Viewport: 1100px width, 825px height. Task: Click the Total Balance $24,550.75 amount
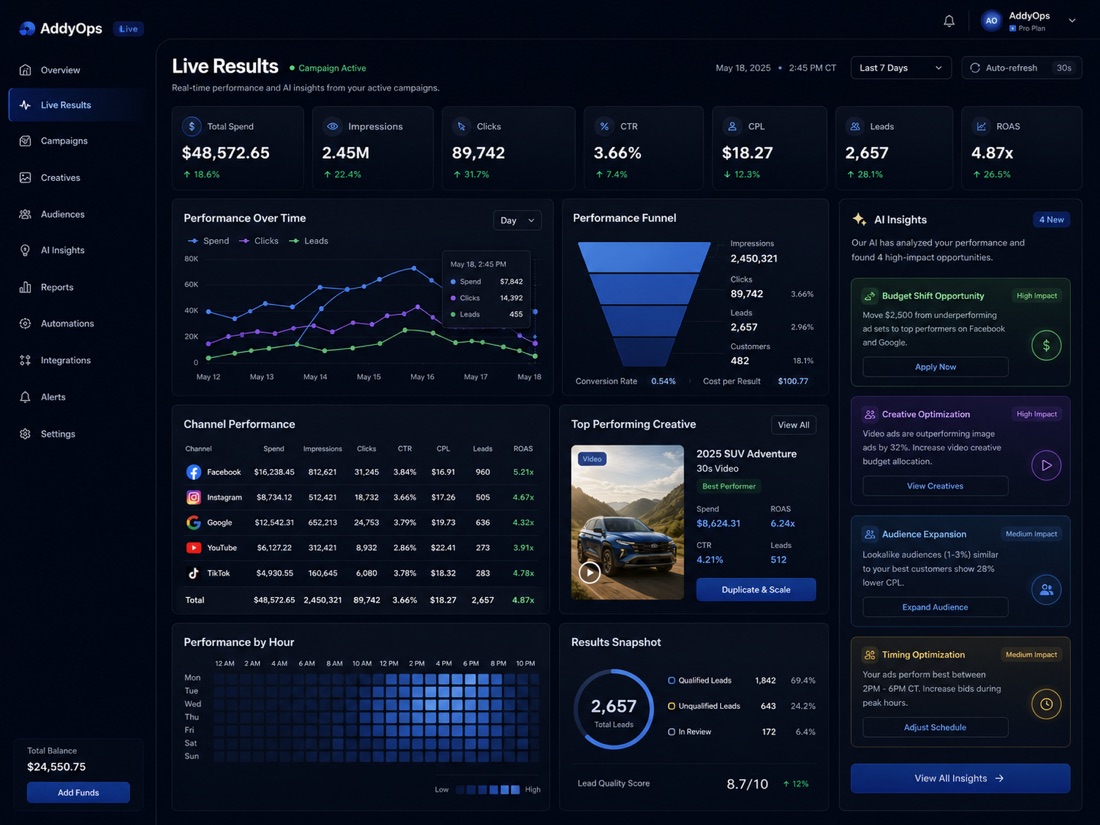[56, 767]
